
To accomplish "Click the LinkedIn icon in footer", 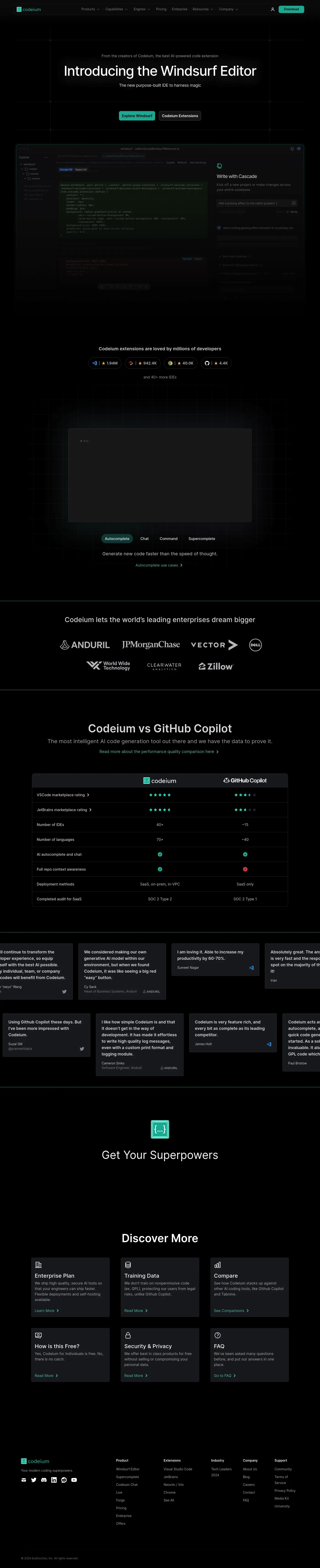I will click(x=53, y=1480).
